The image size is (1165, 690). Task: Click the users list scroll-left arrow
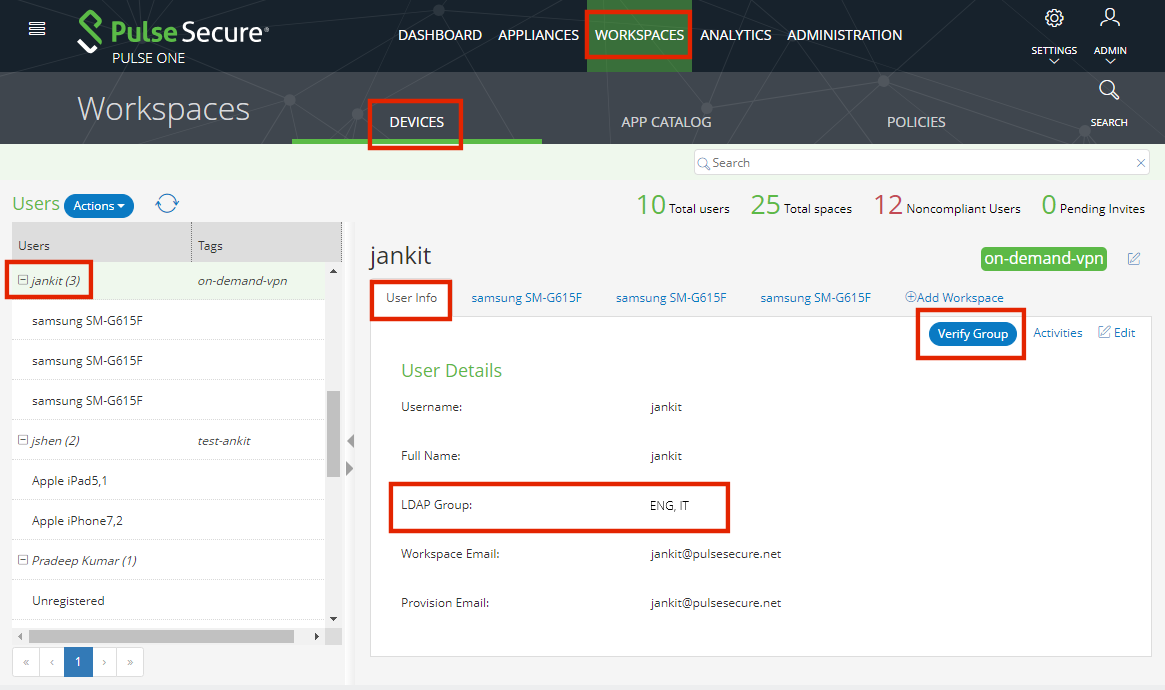[x=20, y=637]
